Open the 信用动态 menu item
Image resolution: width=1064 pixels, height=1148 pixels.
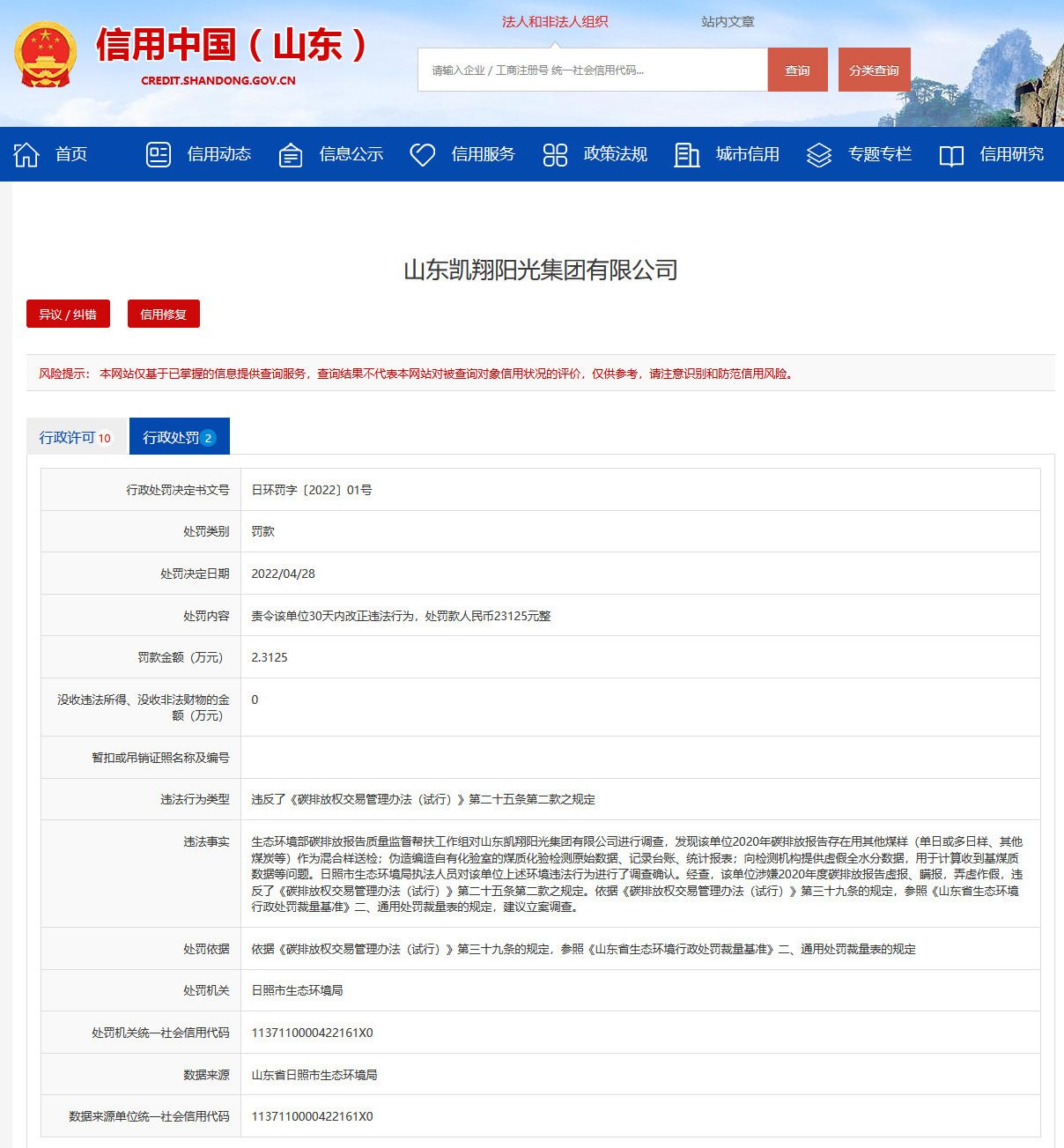(219, 154)
